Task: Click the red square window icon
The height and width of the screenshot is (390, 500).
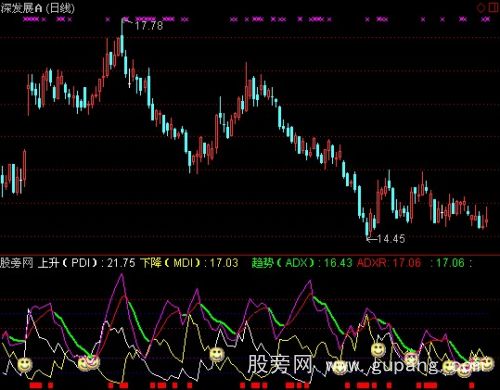Action: point(494,7)
